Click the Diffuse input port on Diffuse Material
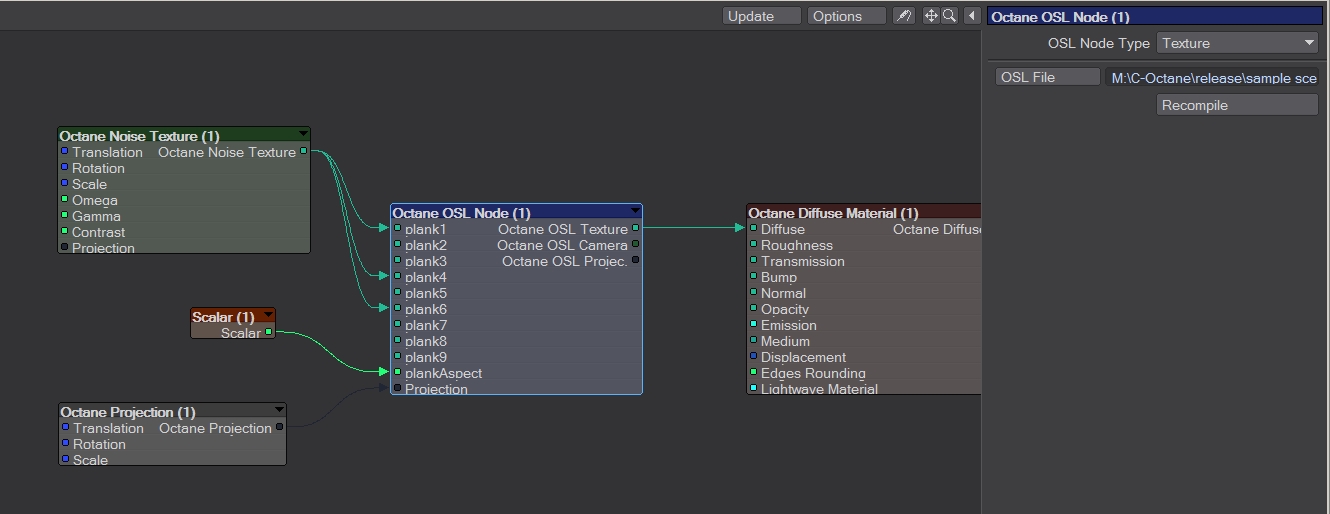The width and height of the screenshot is (1330, 514). [x=753, y=229]
